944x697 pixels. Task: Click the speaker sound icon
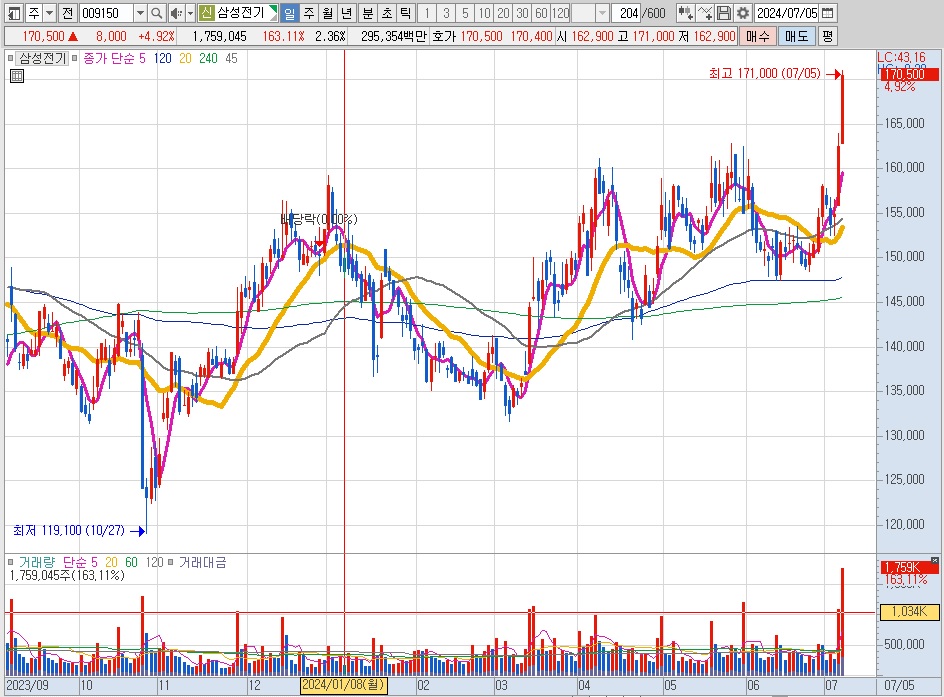[175, 13]
